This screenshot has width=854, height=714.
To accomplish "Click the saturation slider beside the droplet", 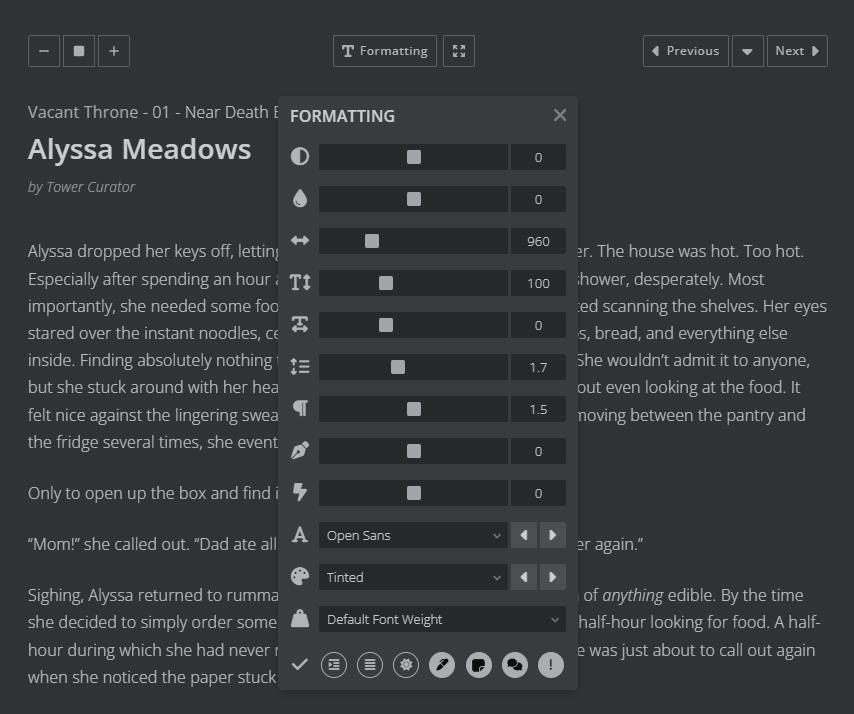I will (x=413, y=199).
